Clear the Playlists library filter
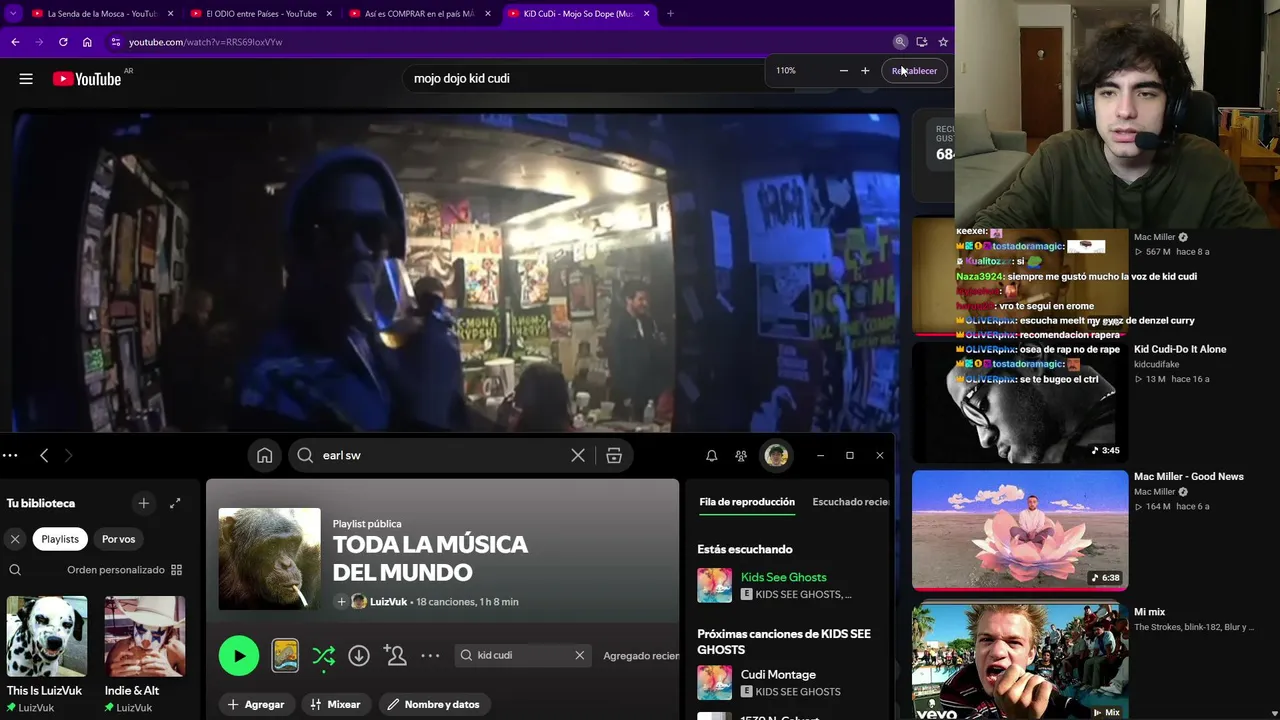This screenshot has height=720, width=1280. [x=15, y=539]
